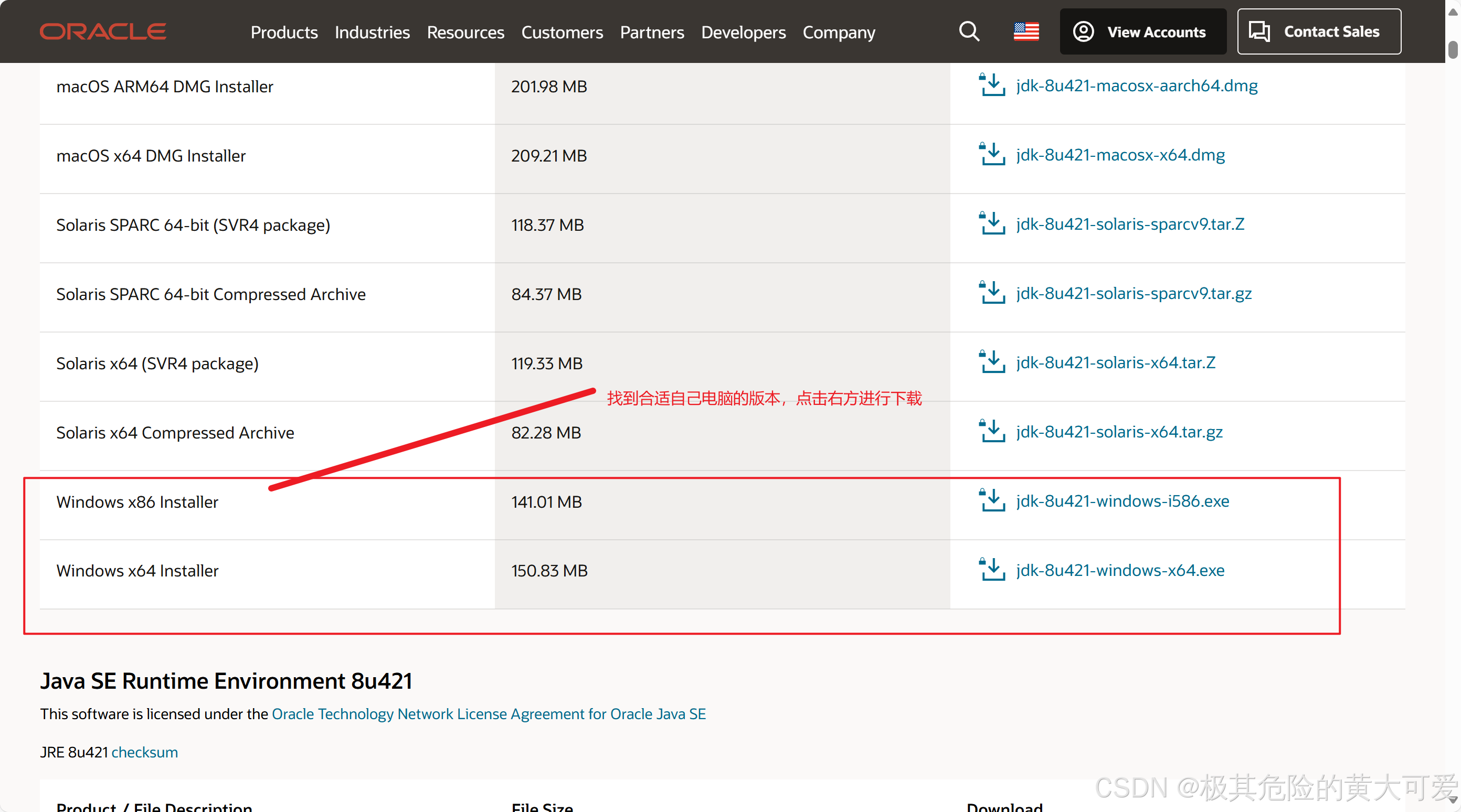Click the Oracle logo
This screenshot has width=1461, height=812.
pos(103,32)
